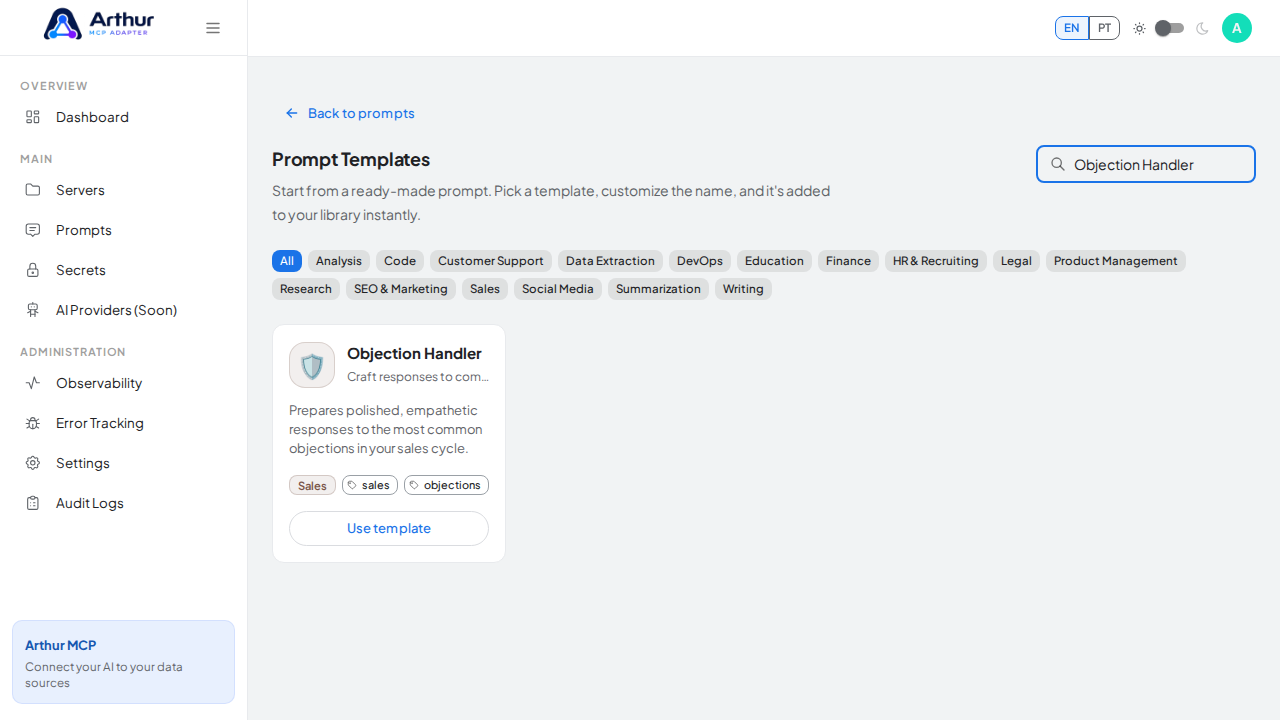This screenshot has height=720, width=1280.
Task: Open the Error Tracking page
Action: 123,423
